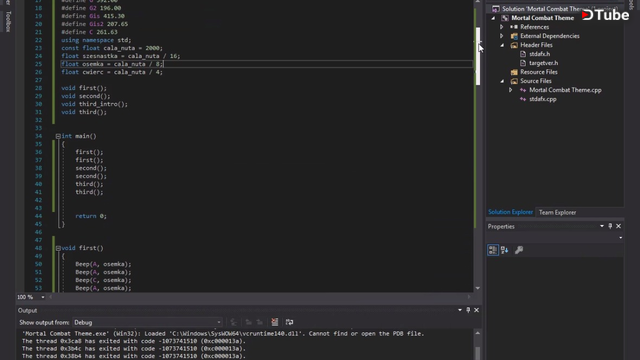
Task: Collapse the int main() code block
Action: point(58,136)
